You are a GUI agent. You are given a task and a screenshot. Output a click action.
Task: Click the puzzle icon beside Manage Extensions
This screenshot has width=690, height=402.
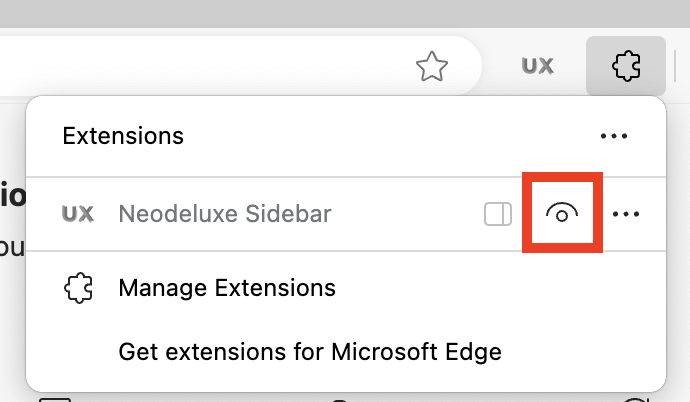79,289
